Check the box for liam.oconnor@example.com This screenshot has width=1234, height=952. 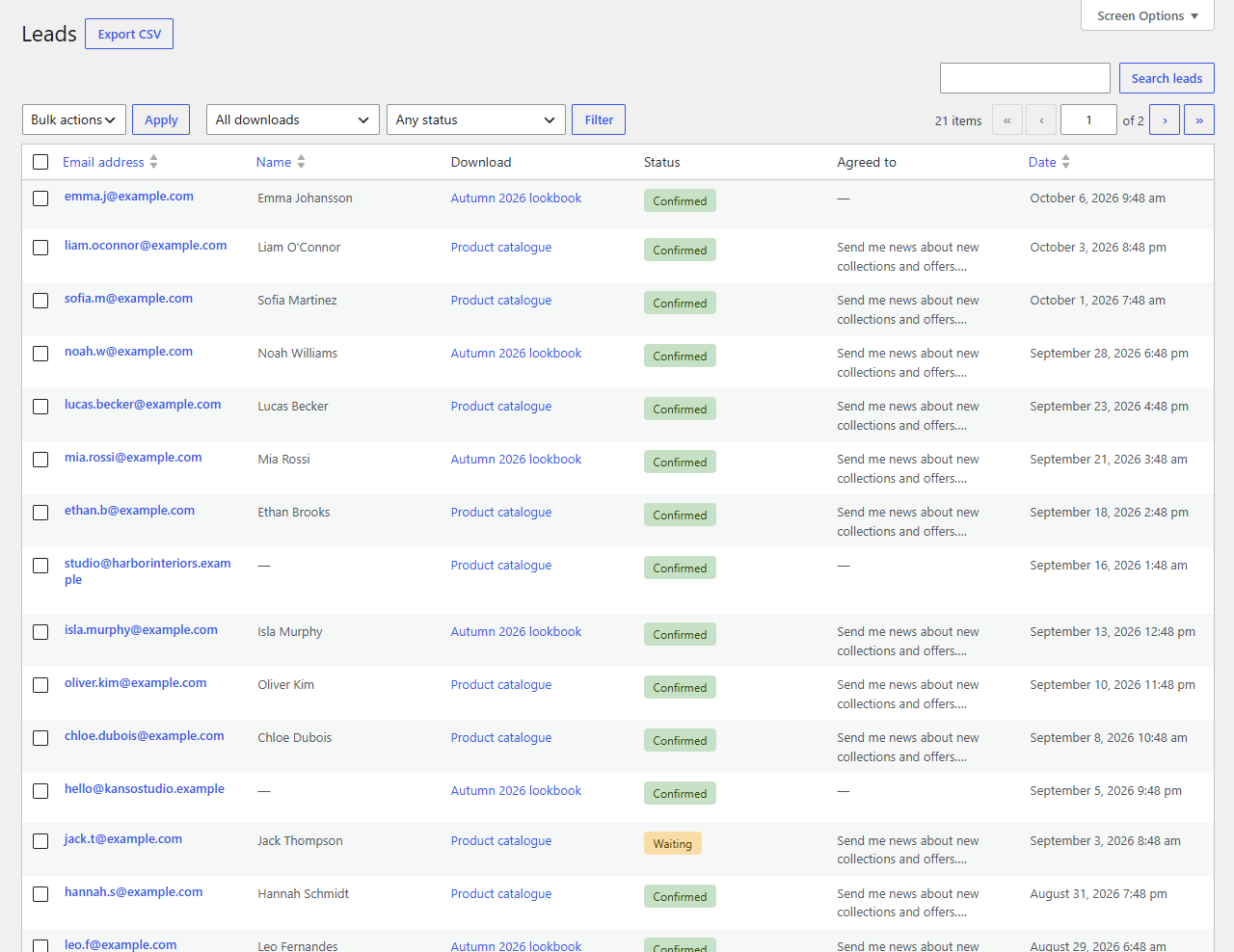click(x=40, y=248)
